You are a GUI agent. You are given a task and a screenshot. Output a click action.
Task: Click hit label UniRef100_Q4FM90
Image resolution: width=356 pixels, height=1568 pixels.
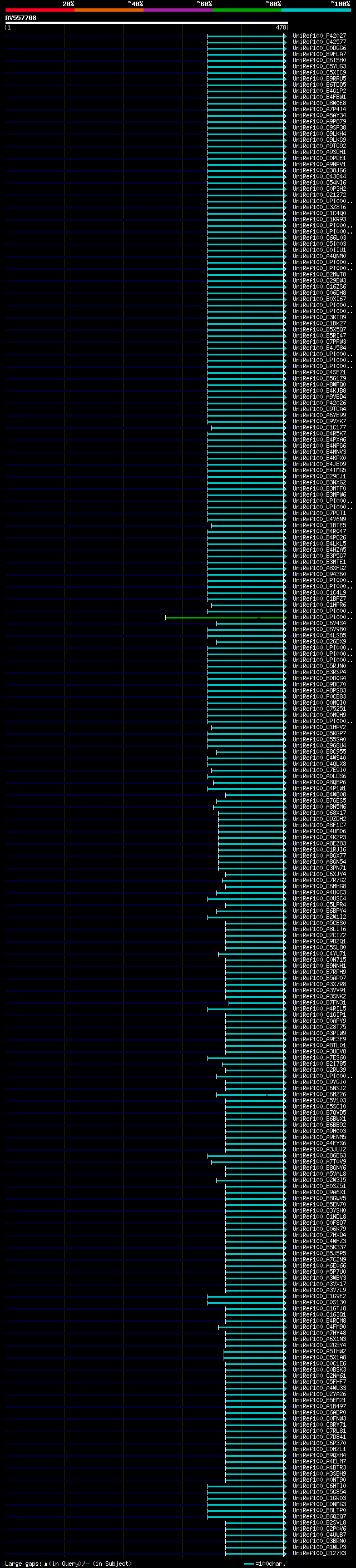pyautogui.click(x=319, y=1327)
